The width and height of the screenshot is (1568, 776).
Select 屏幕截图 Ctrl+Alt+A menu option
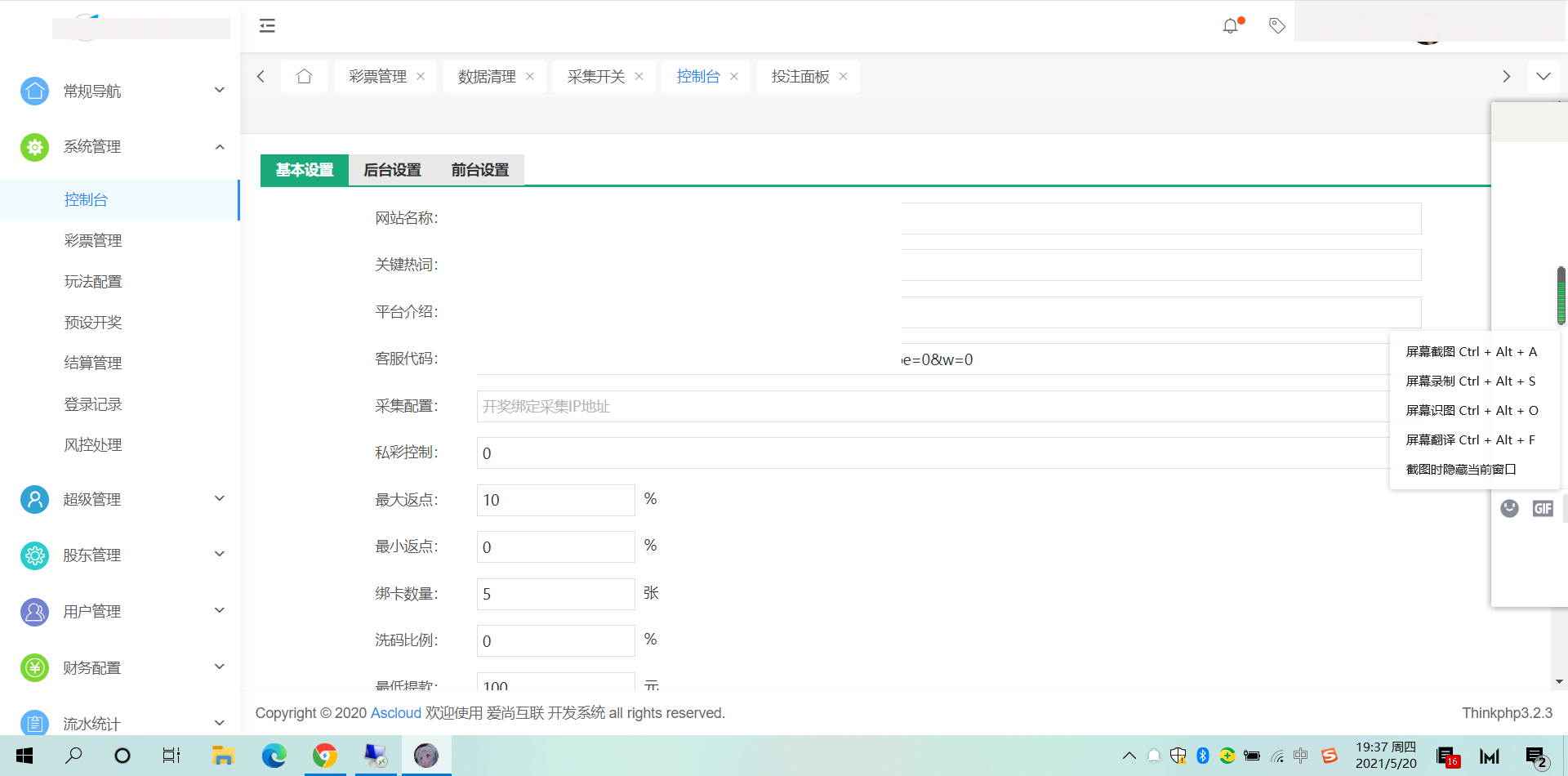(x=1471, y=352)
